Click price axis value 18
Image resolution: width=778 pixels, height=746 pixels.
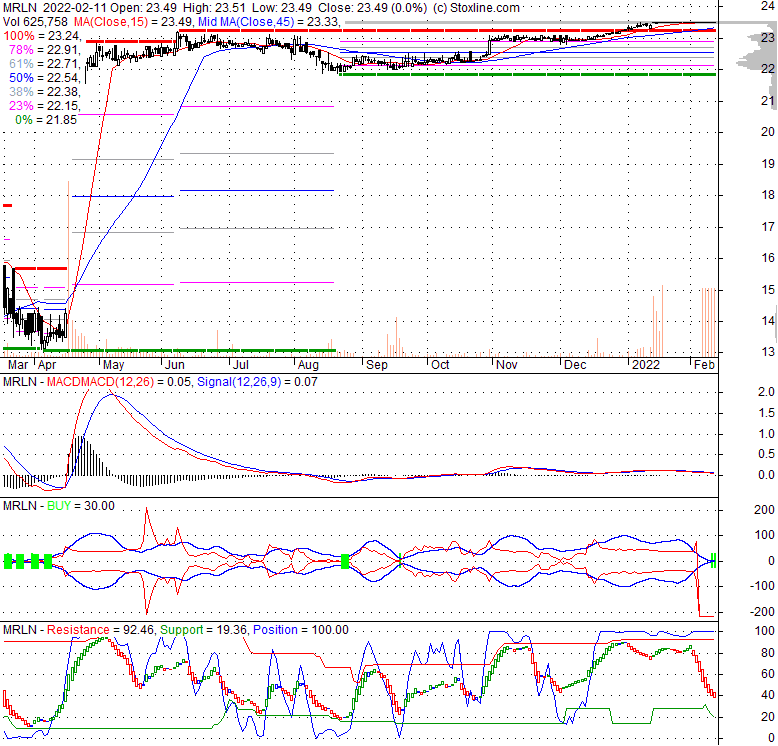click(768, 195)
